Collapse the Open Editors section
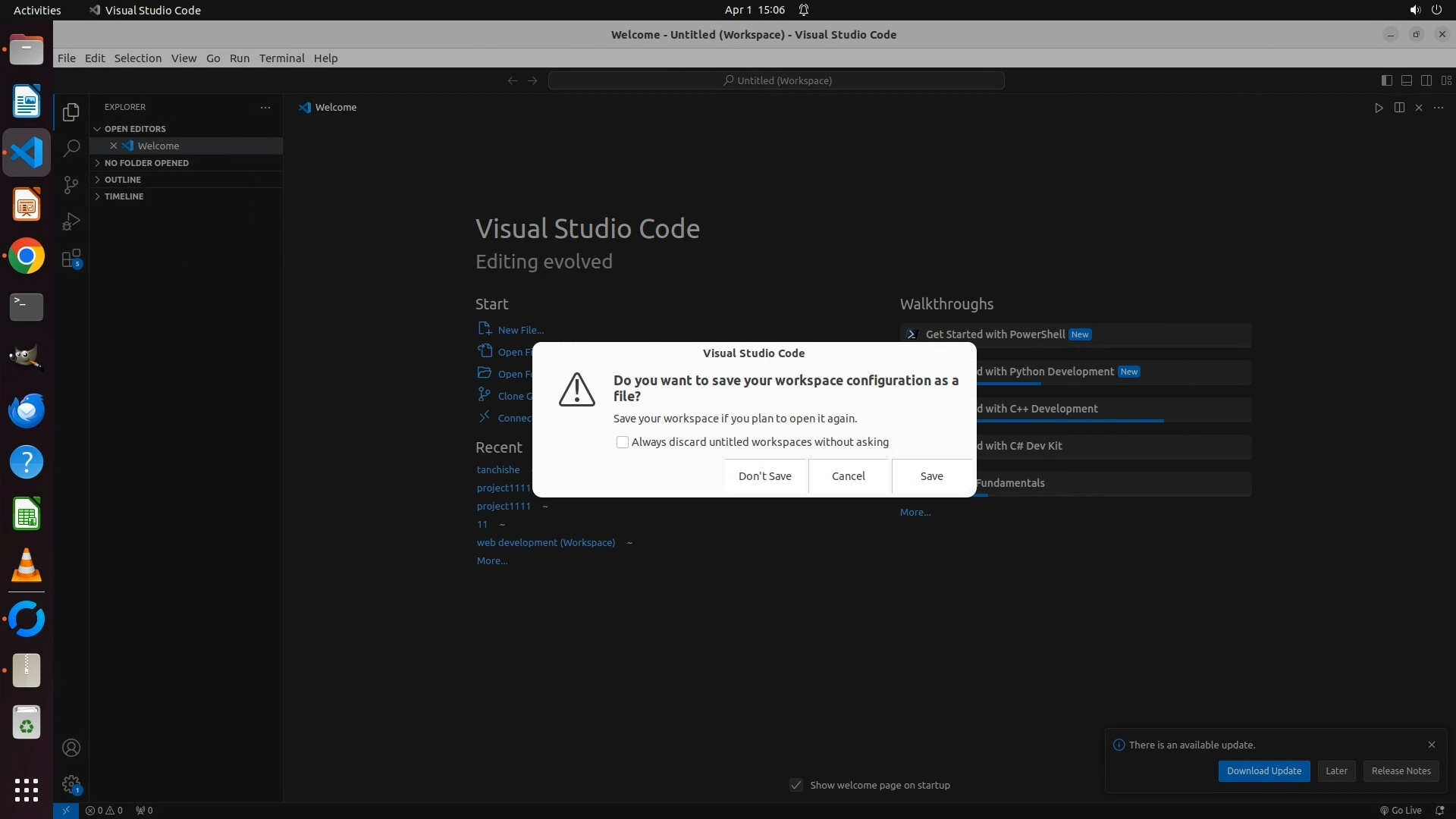 pyautogui.click(x=135, y=129)
